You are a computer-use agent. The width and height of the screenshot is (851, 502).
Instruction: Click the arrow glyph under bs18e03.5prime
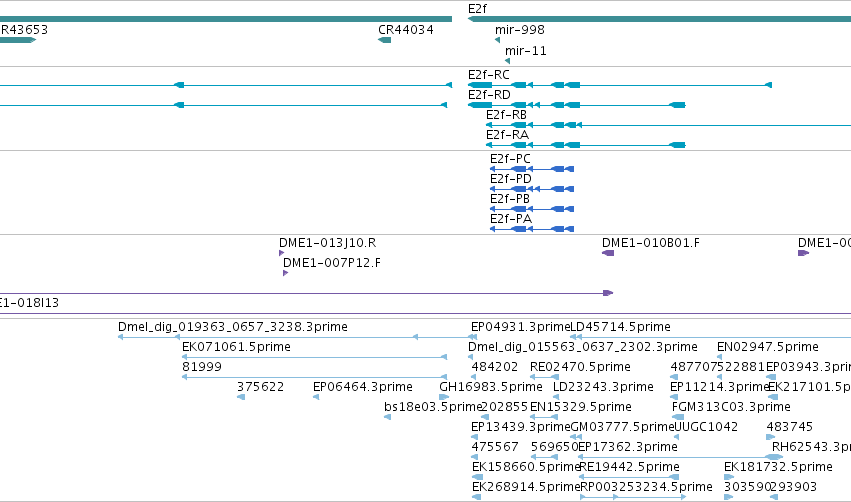pos(387,417)
